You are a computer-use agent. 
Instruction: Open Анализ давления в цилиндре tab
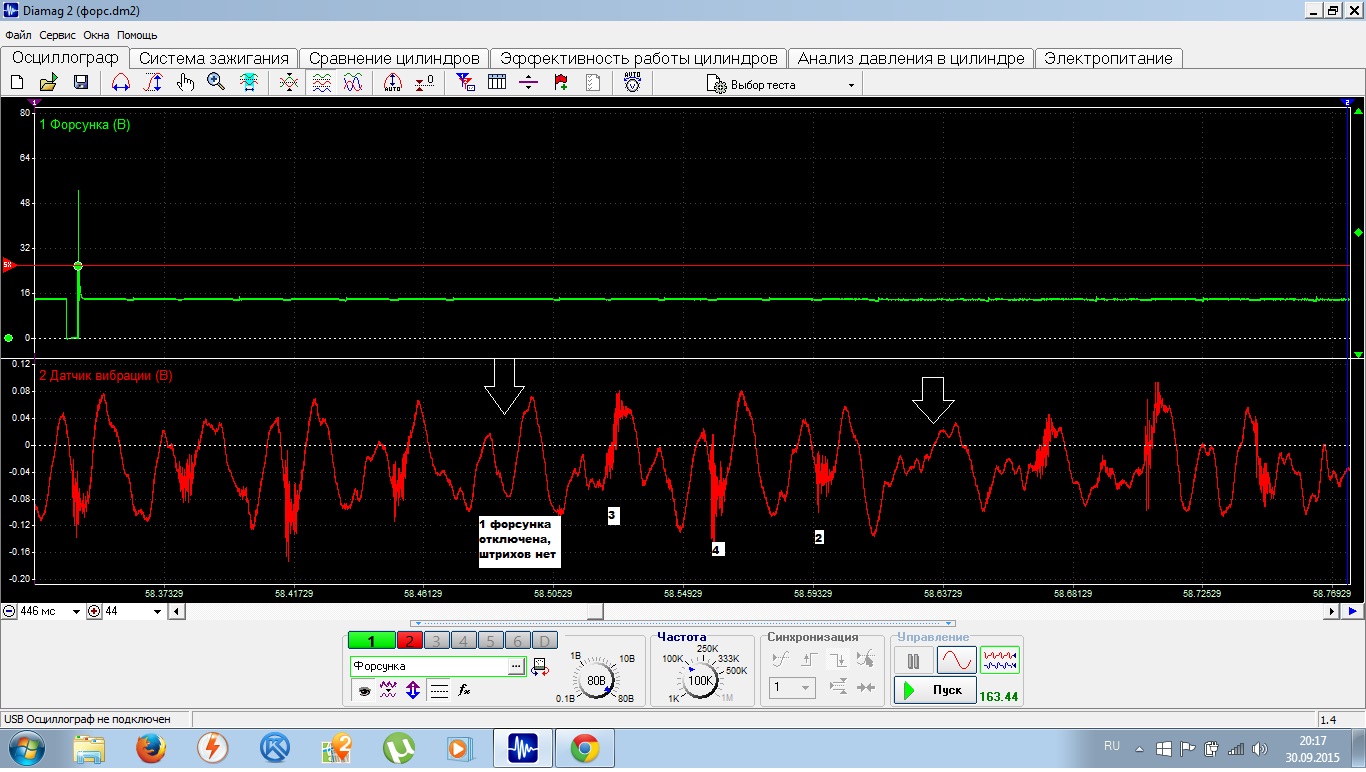coord(911,58)
